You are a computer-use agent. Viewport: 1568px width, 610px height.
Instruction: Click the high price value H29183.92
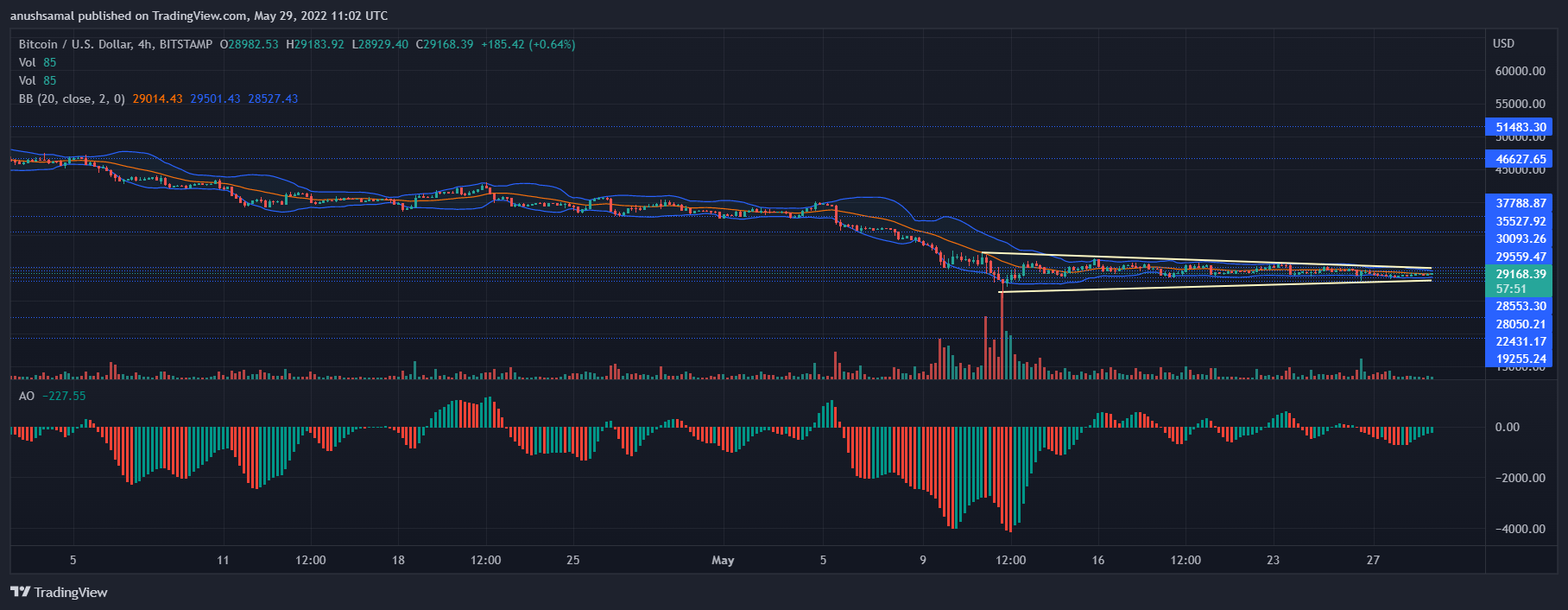point(315,44)
